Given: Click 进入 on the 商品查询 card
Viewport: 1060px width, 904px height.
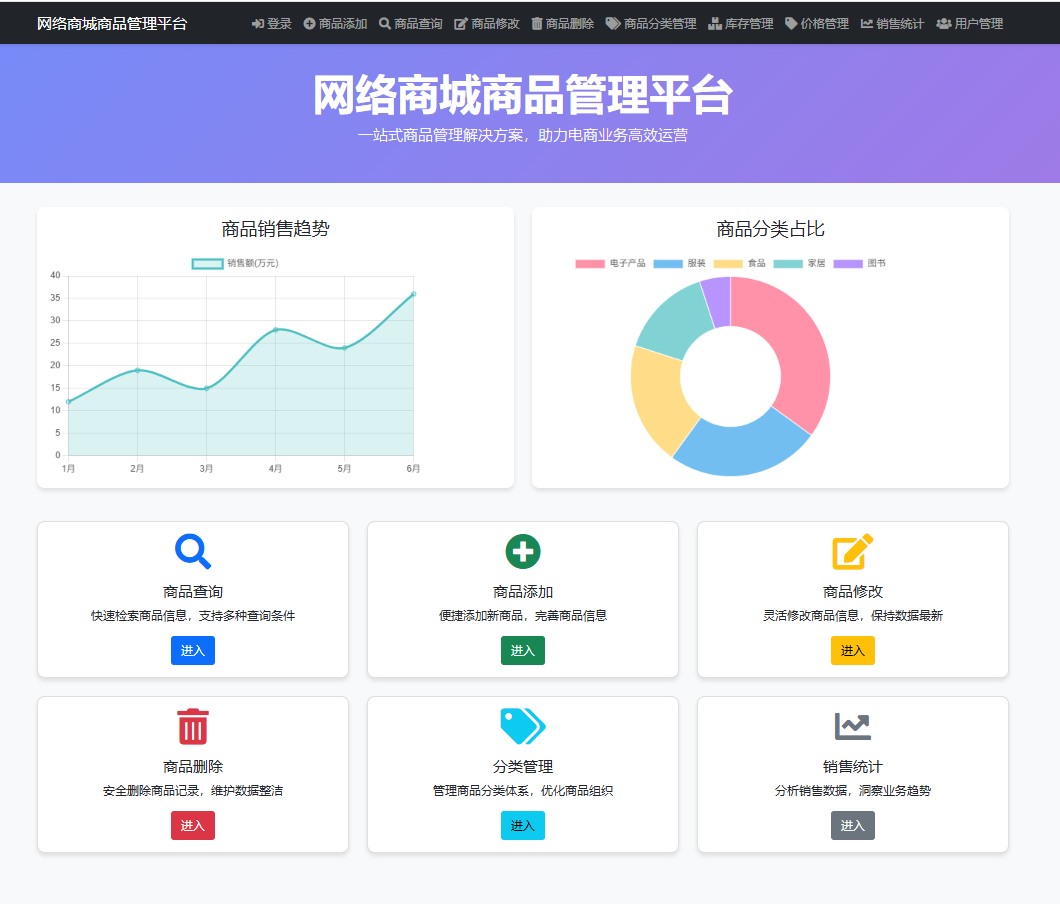Looking at the screenshot, I should pyautogui.click(x=192, y=650).
